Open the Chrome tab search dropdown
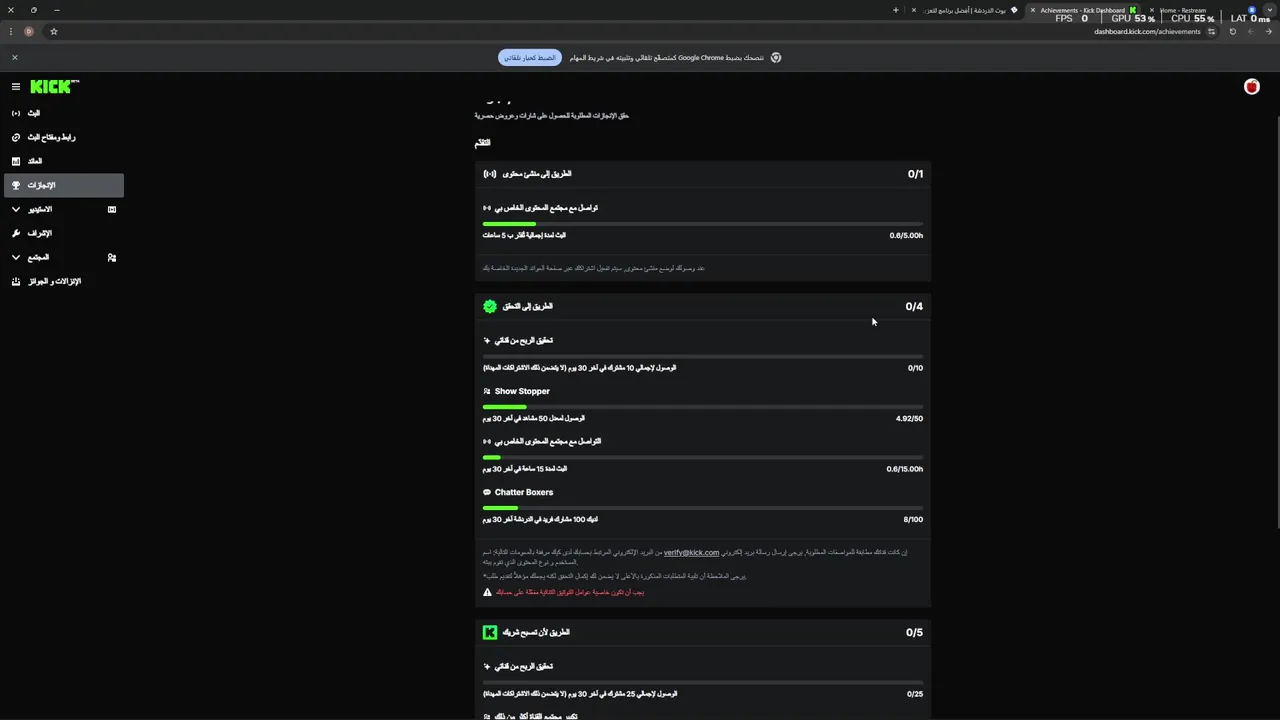This screenshot has height=720, width=1280. pyautogui.click(x=1270, y=10)
